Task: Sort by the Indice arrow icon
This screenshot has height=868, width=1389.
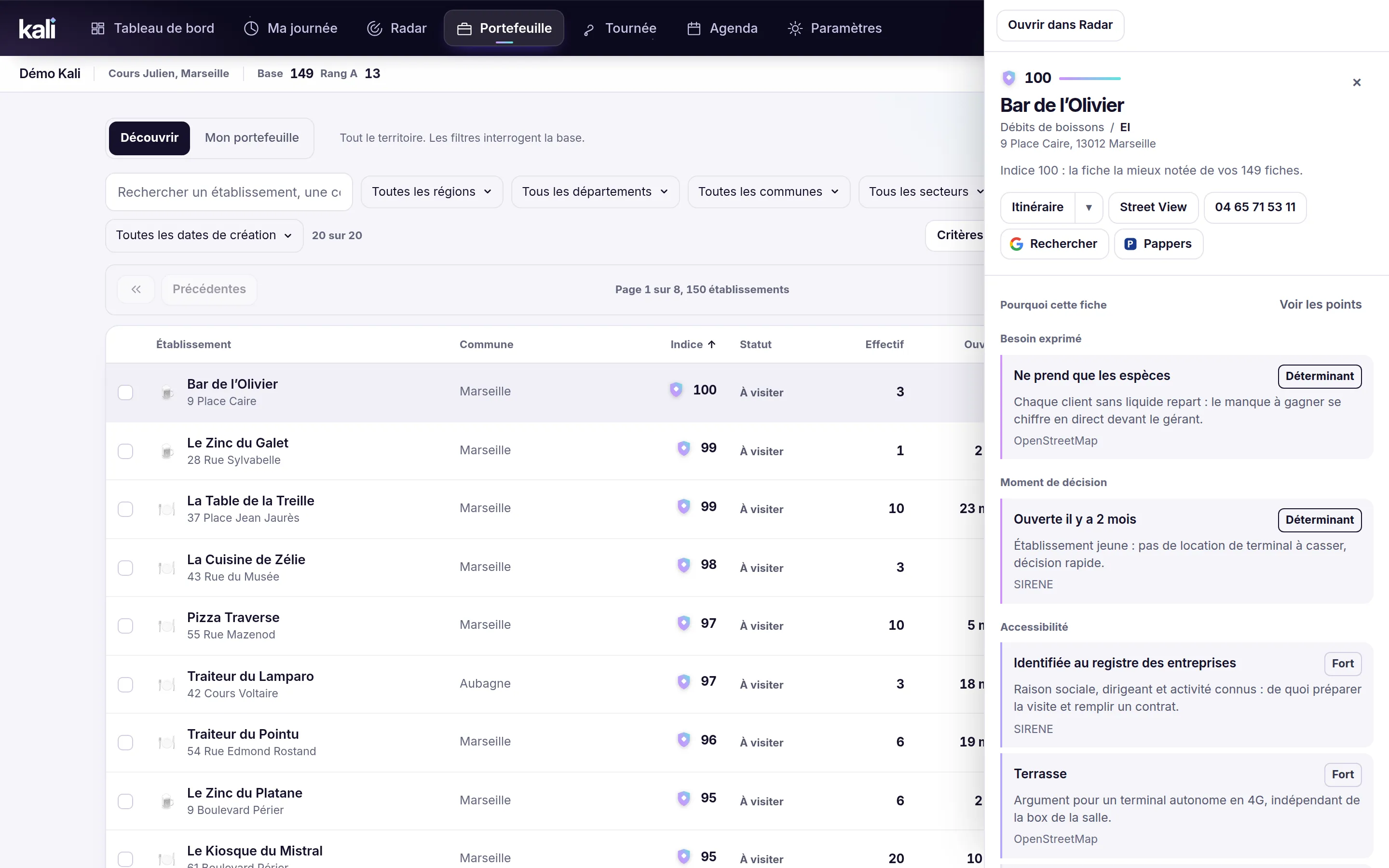Action: tap(712, 344)
